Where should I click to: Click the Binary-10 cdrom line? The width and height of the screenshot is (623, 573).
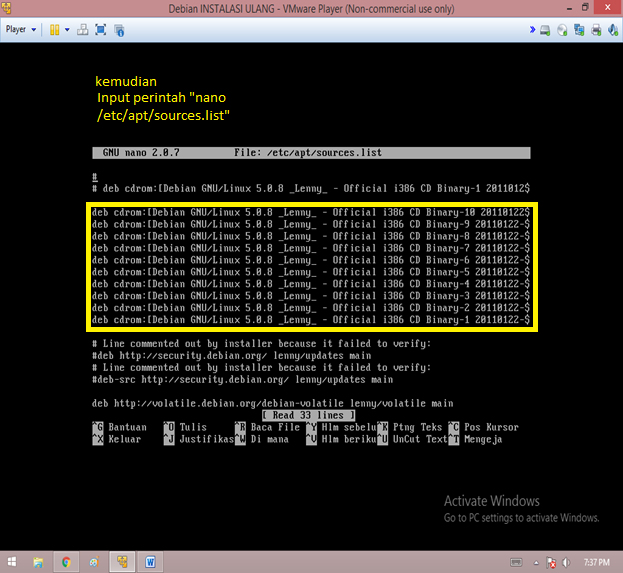[x=311, y=213]
